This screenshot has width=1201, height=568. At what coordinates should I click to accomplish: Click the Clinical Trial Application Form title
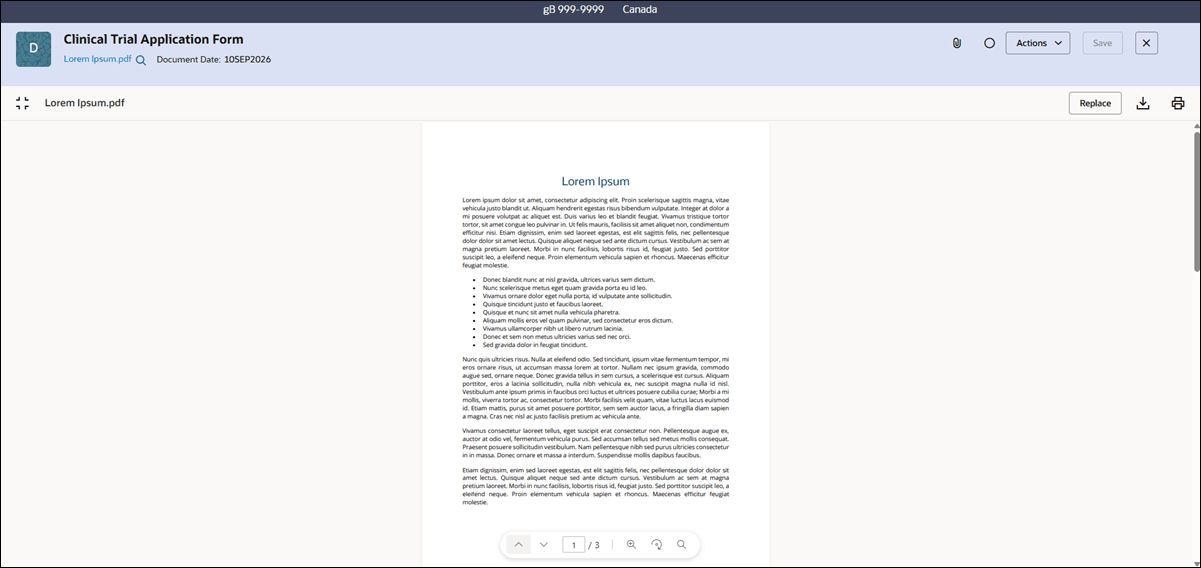(154, 39)
